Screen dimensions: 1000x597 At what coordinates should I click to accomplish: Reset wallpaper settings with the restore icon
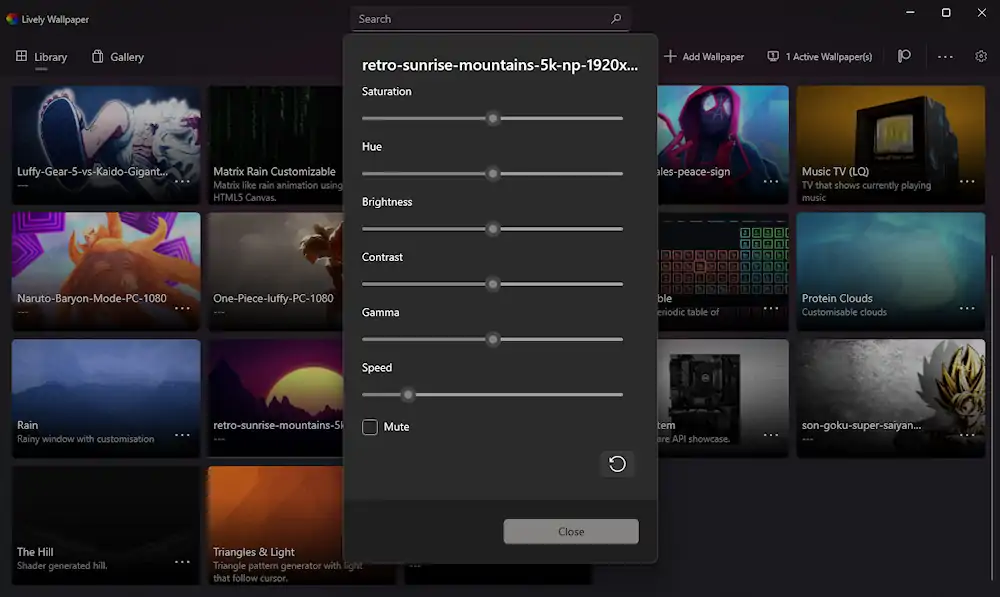[617, 464]
